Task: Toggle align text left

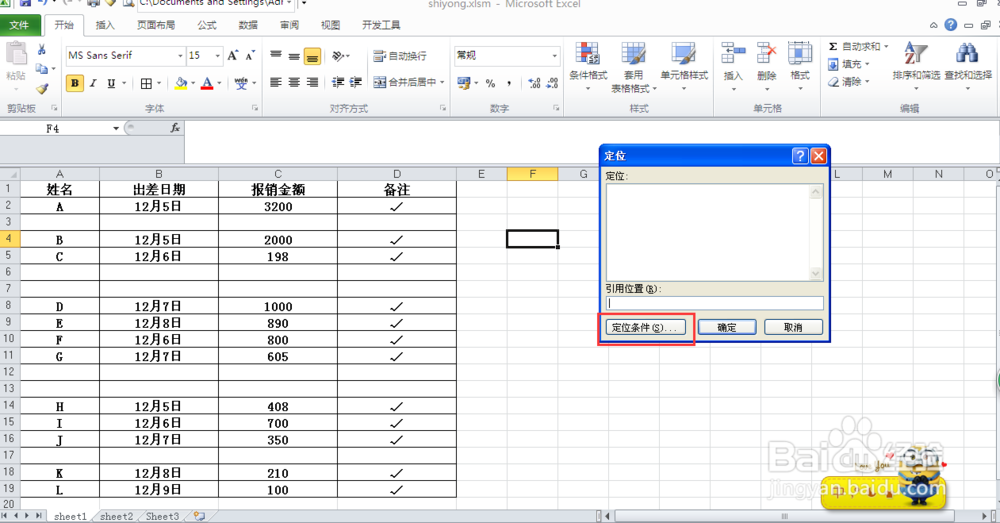Action: click(276, 82)
